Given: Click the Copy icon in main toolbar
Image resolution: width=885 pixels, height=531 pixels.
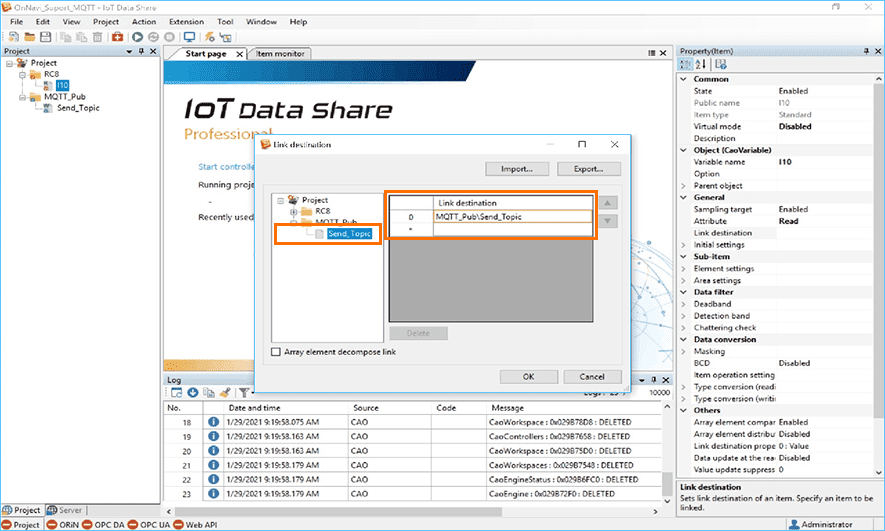Looking at the screenshot, I should pyautogui.click(x=65, y=37).
